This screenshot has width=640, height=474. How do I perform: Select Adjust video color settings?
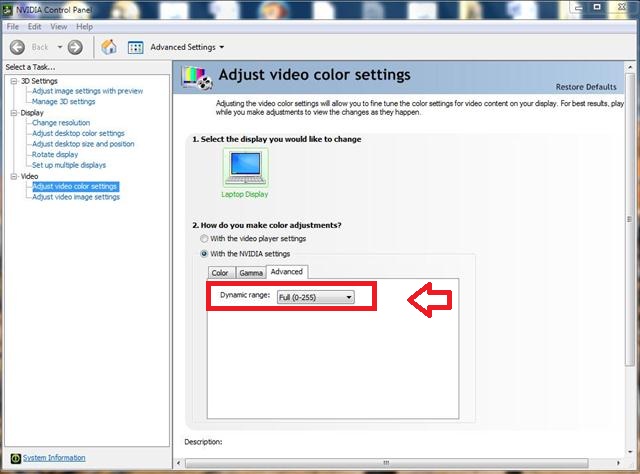76,187
